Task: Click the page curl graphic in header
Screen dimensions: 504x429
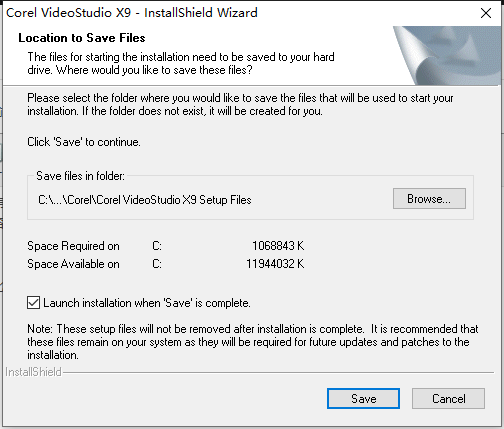Action: coord(447,55)
